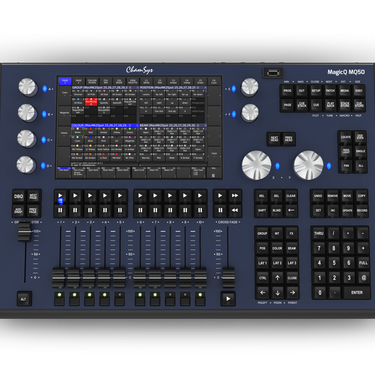Toggle the blue button next to encoder C

tap(44, 140)
